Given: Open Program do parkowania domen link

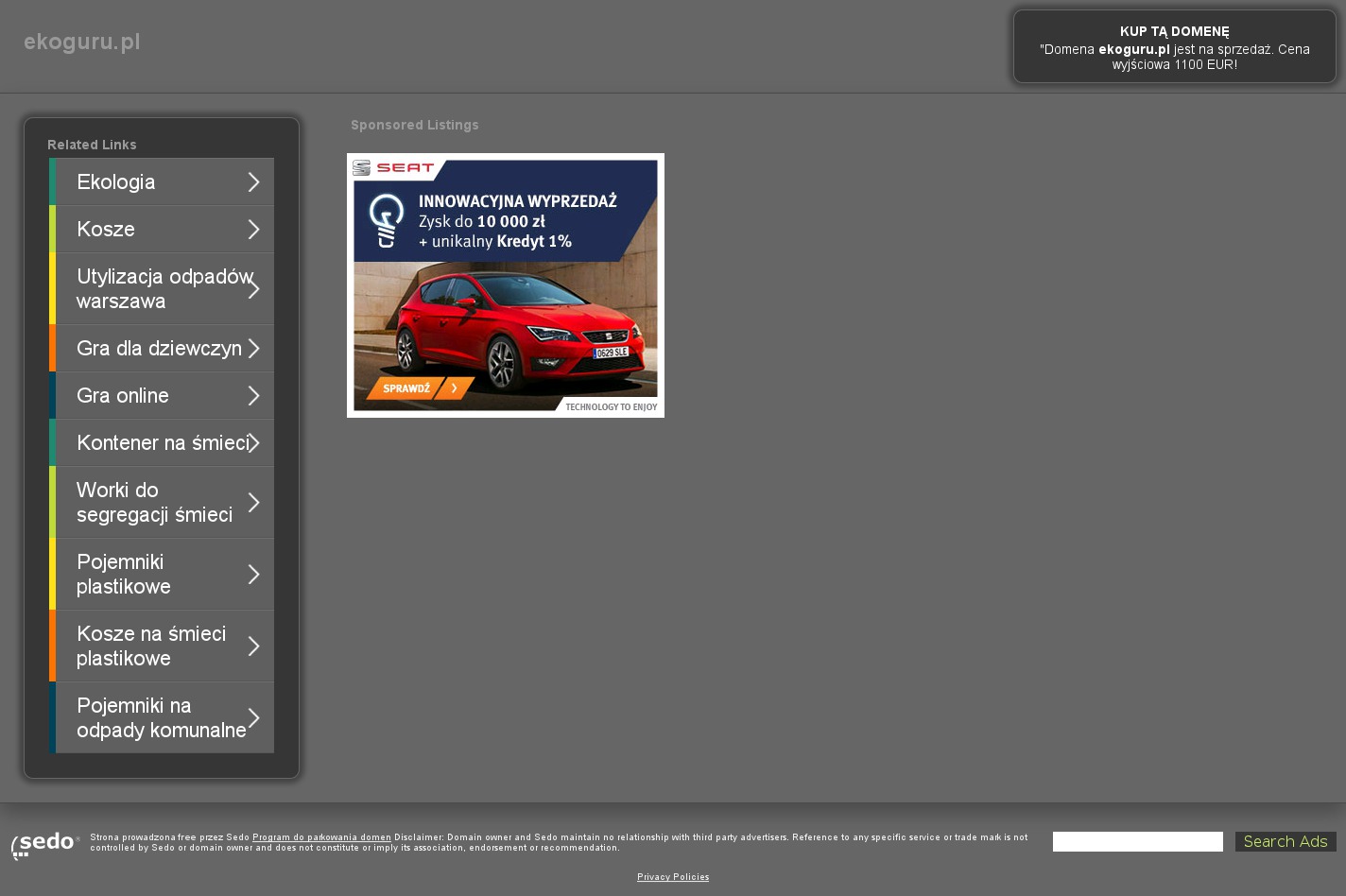Looking at the screenshot, I should point(321,837).
